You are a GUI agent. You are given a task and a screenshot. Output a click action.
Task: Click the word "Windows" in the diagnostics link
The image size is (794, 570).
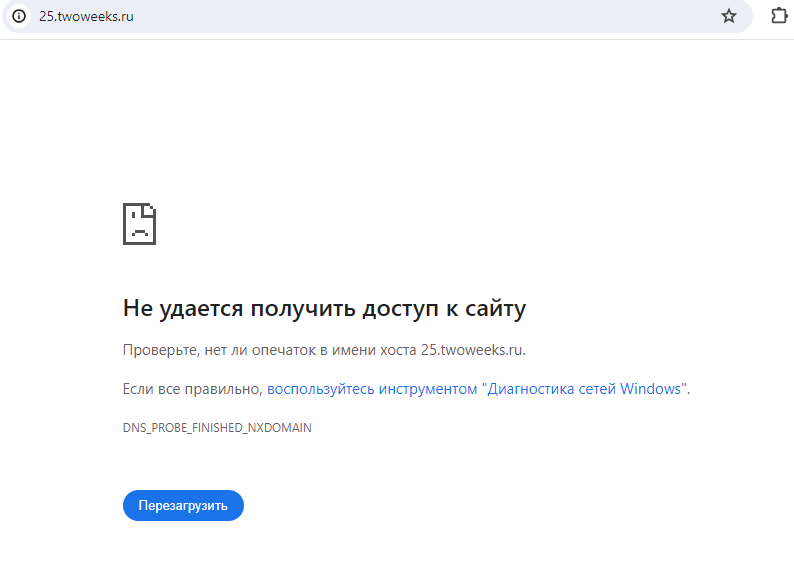651,389
